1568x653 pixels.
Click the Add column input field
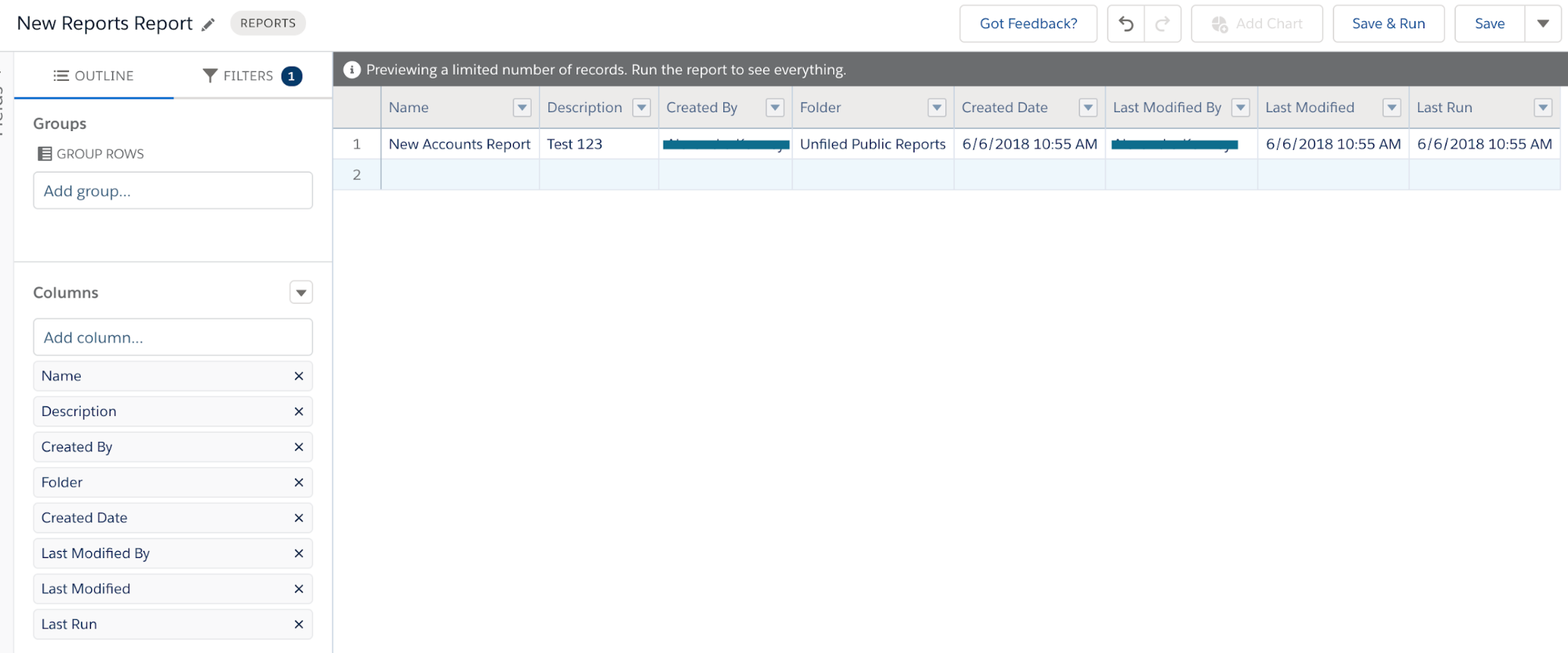(173, 337)
